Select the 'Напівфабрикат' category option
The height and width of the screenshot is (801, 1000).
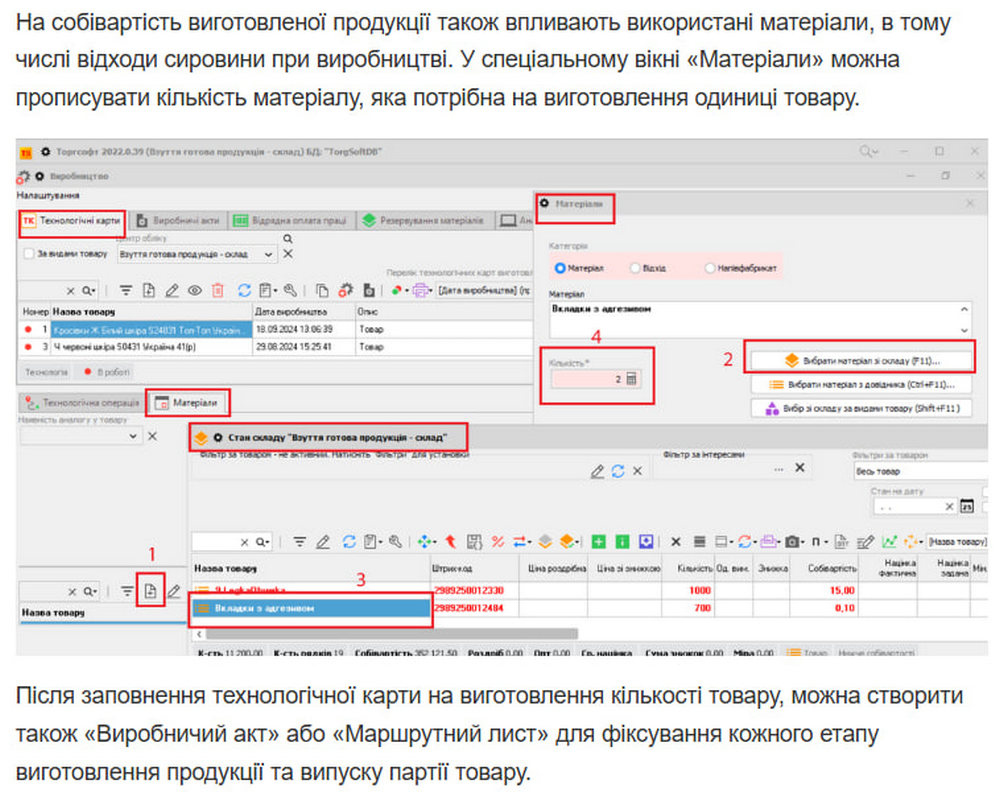710,269
